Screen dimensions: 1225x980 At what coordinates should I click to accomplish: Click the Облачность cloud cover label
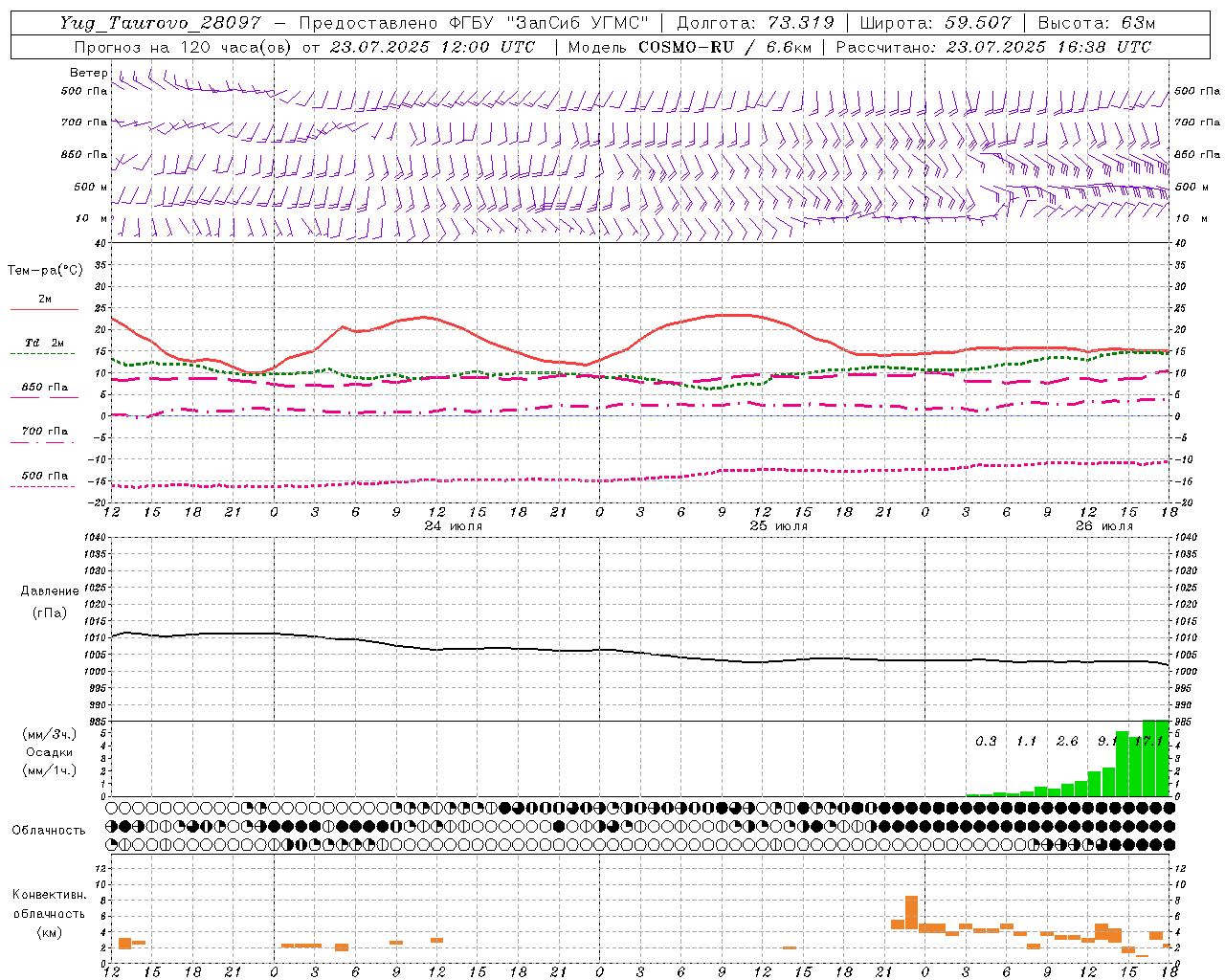click(x=49, y=831)
